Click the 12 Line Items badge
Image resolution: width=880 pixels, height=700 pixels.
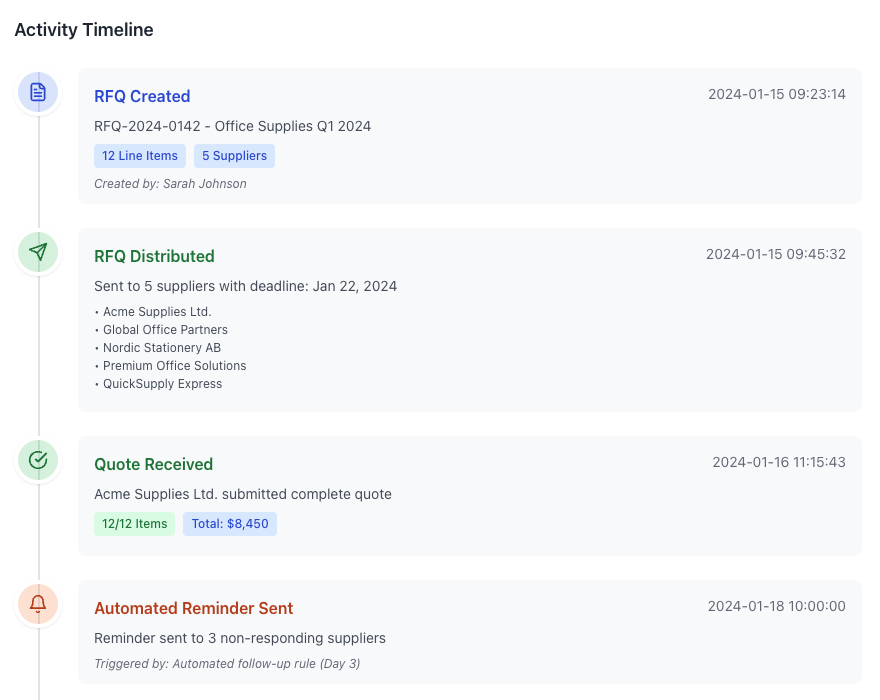click(x=140, y=156)
